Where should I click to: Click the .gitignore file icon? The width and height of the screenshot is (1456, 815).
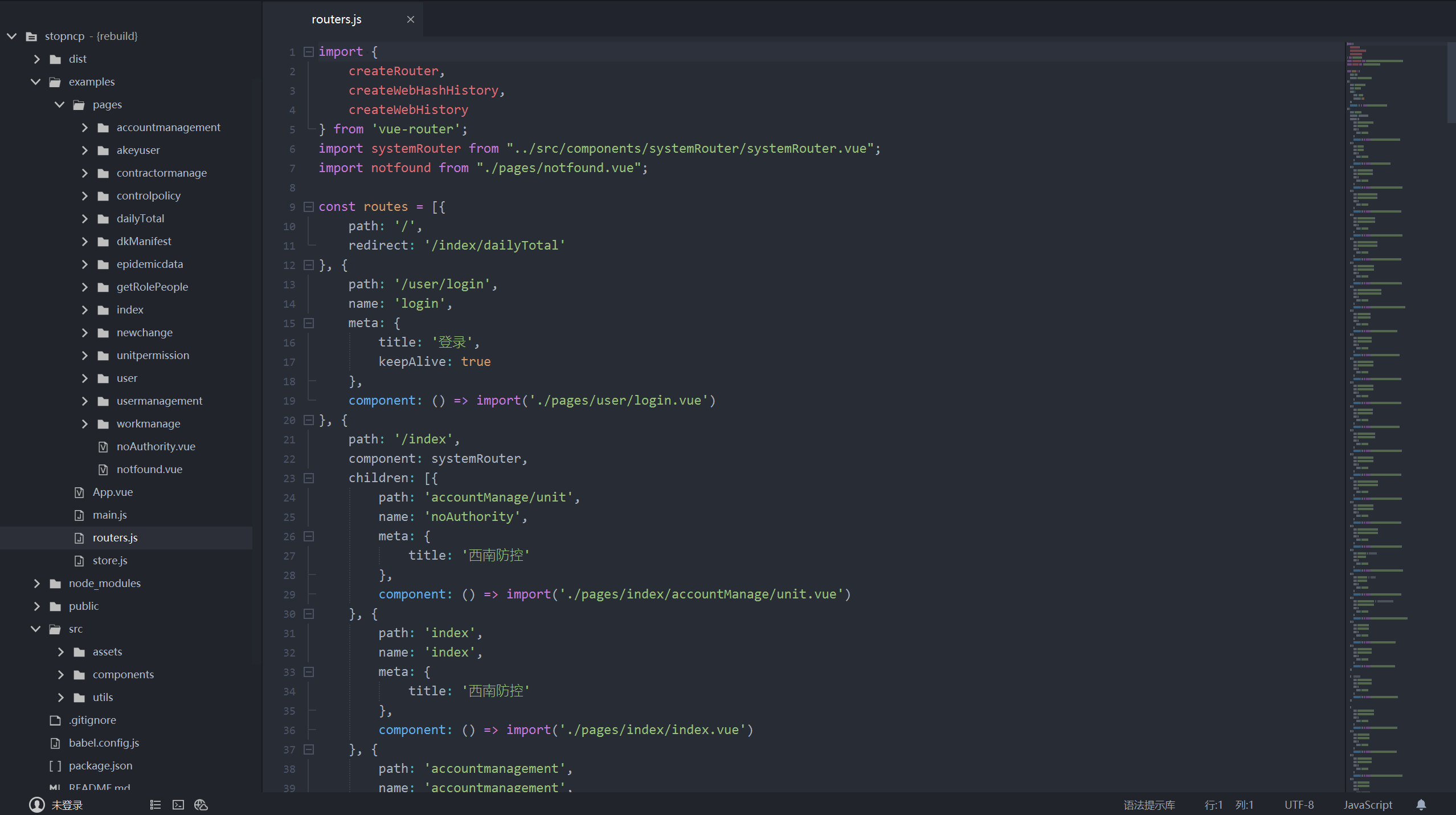(55, 720)
